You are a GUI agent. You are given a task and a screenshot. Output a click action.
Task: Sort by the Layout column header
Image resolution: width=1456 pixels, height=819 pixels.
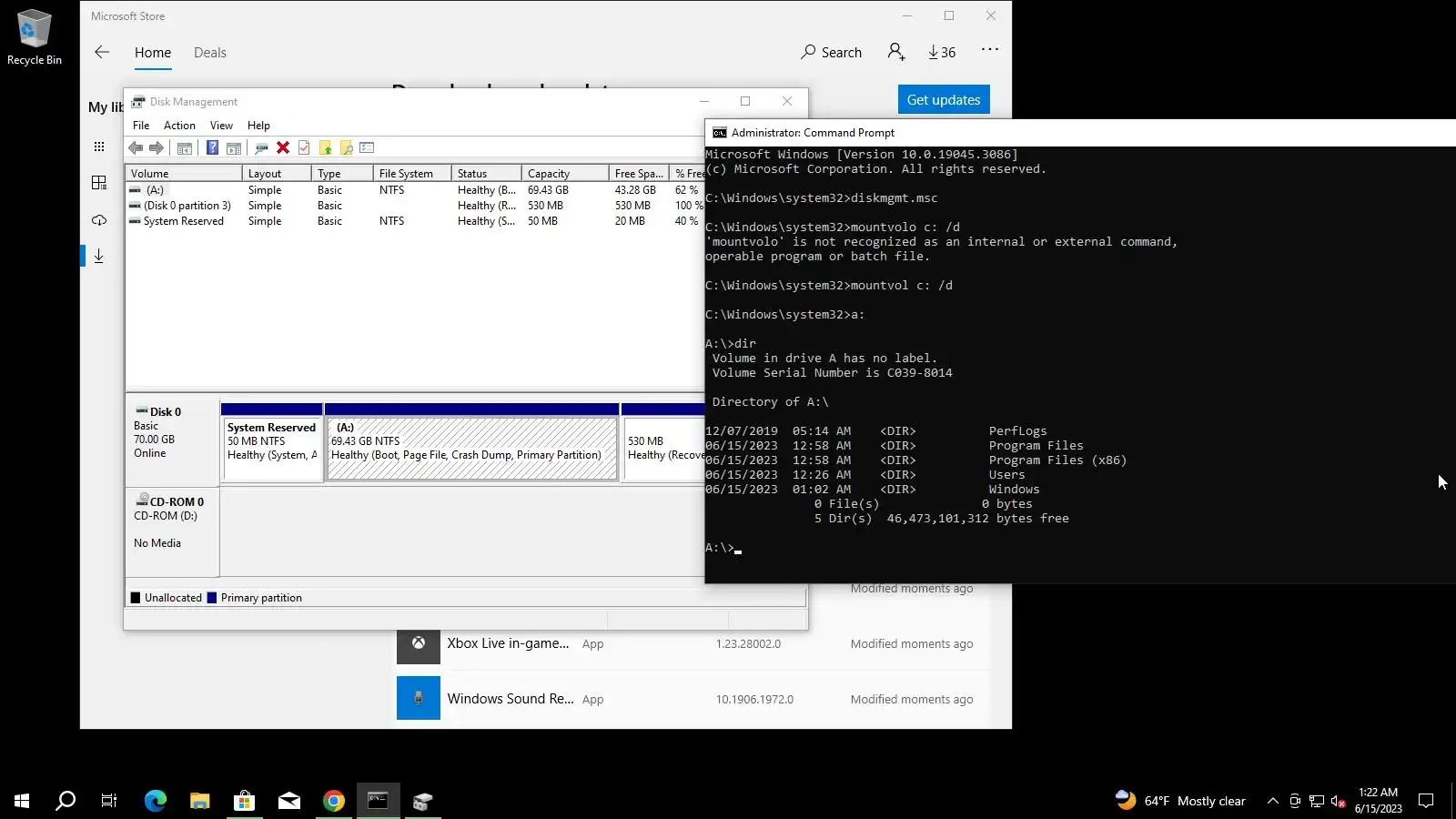pos(277,174)
